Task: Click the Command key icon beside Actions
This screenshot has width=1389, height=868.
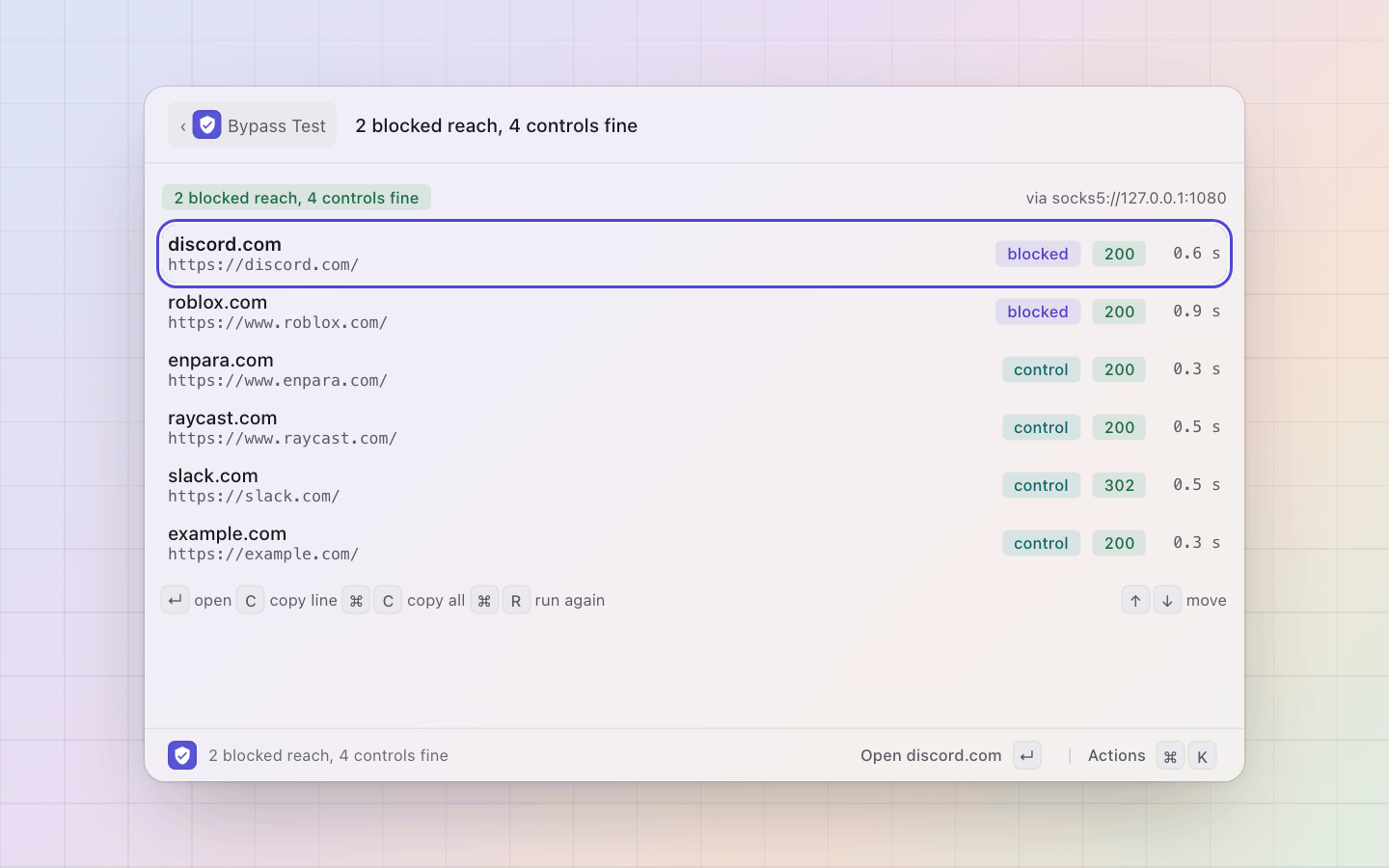Action: [x=1170, y=756]
